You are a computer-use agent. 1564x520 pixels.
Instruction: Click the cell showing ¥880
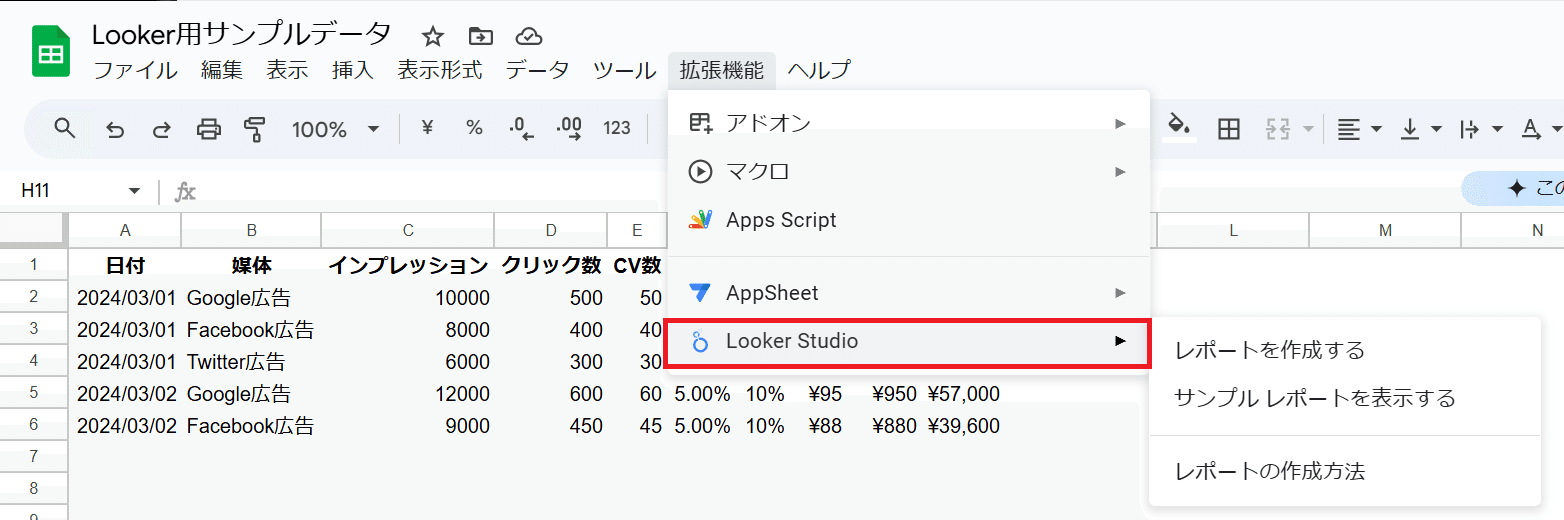[x=893, y=426]
